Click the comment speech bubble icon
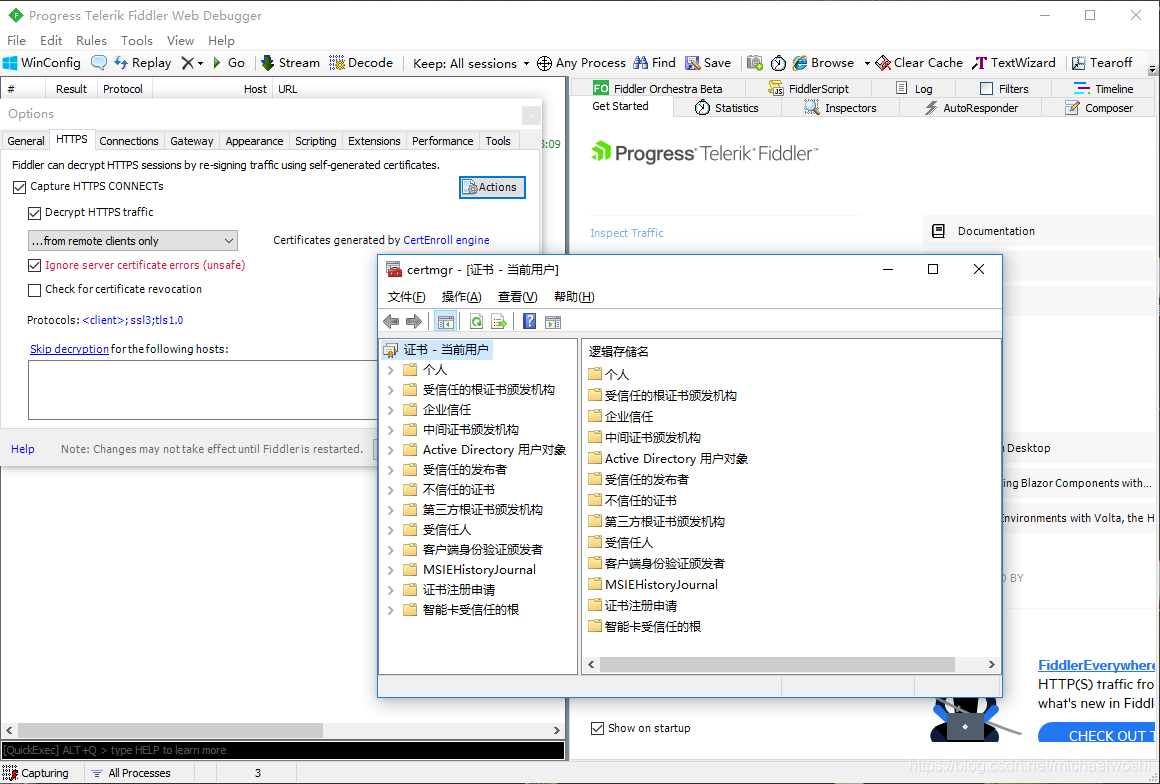The height and width of the screenshot is (784, 1160). pyautogui.click(x=98, y=63)
